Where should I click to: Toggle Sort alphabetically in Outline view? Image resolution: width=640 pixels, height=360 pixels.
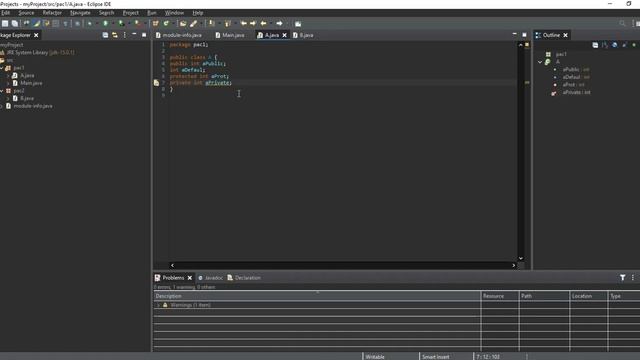604,45
